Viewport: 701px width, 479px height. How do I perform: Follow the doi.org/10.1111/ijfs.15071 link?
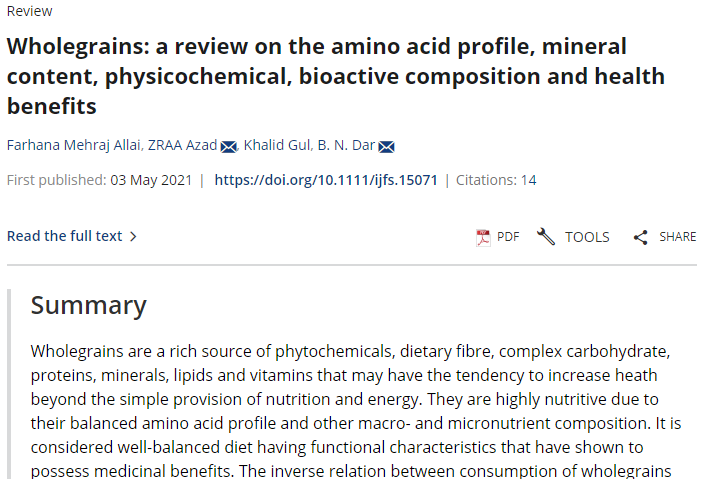click(x=326, y=180)
